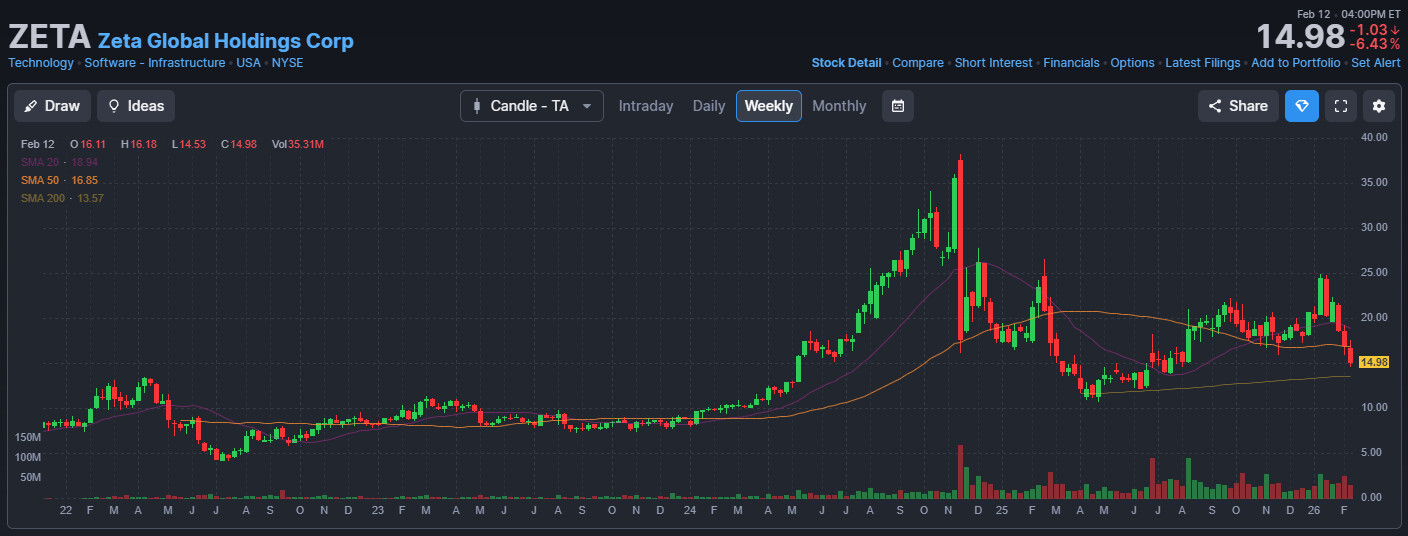Image resolution: width=1408 pixels, height=536 pixels.
Task: Click the 150M volume axis label
Action: coord(28,438)
